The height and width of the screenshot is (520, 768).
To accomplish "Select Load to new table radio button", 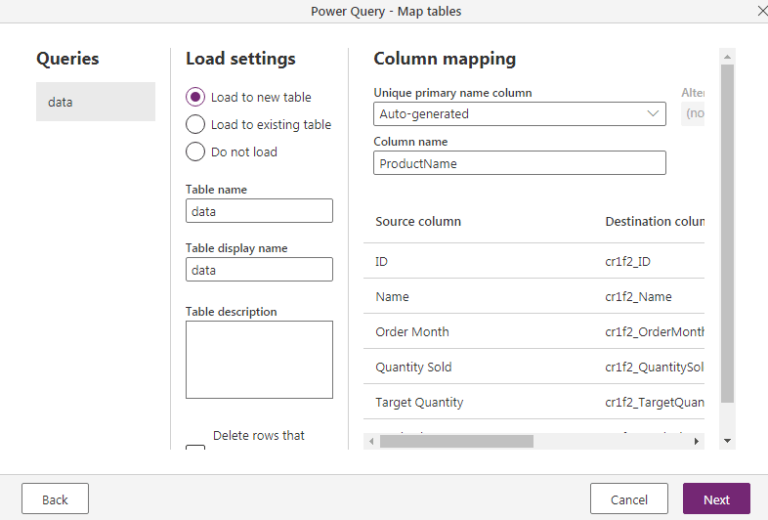I will [196, 97].
